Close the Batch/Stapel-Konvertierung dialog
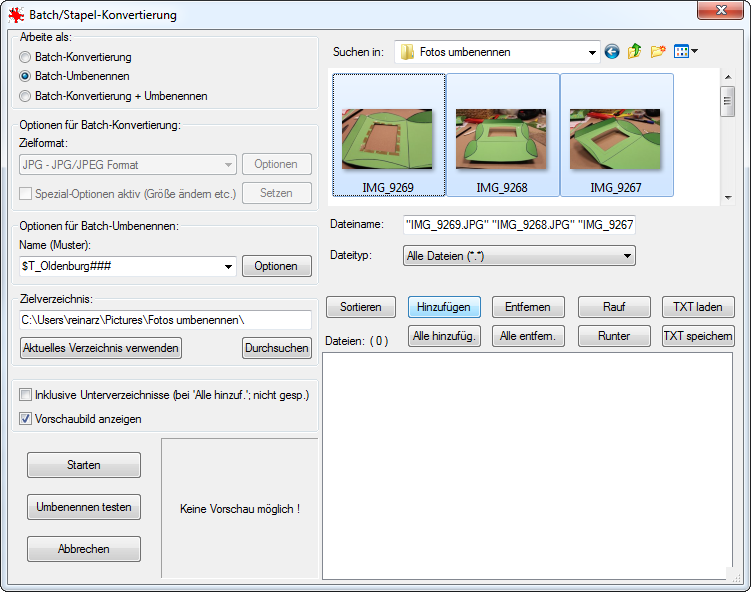 click(x=720, y=10)
